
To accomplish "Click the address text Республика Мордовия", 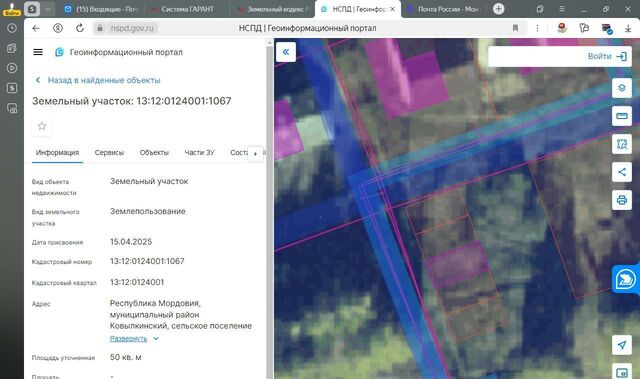I will click(x=155, y=304).
